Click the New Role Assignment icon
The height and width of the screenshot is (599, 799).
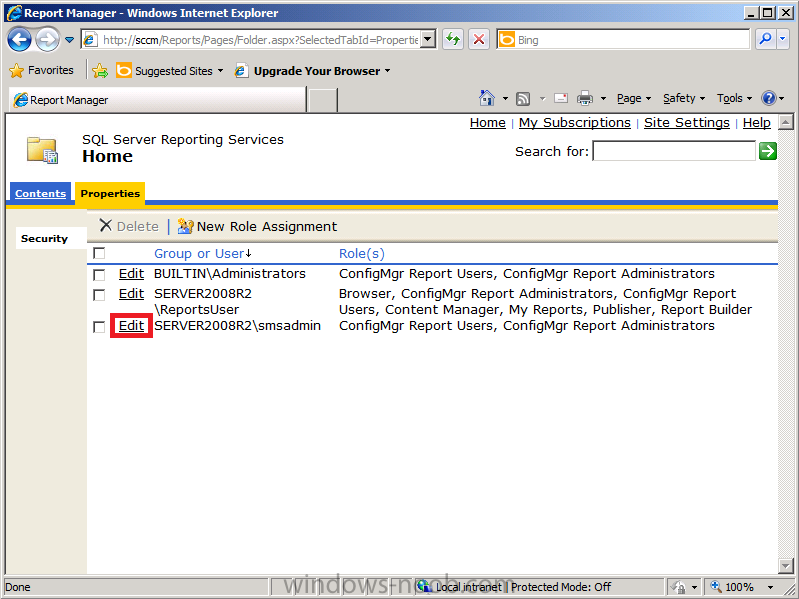click(185, 226)
